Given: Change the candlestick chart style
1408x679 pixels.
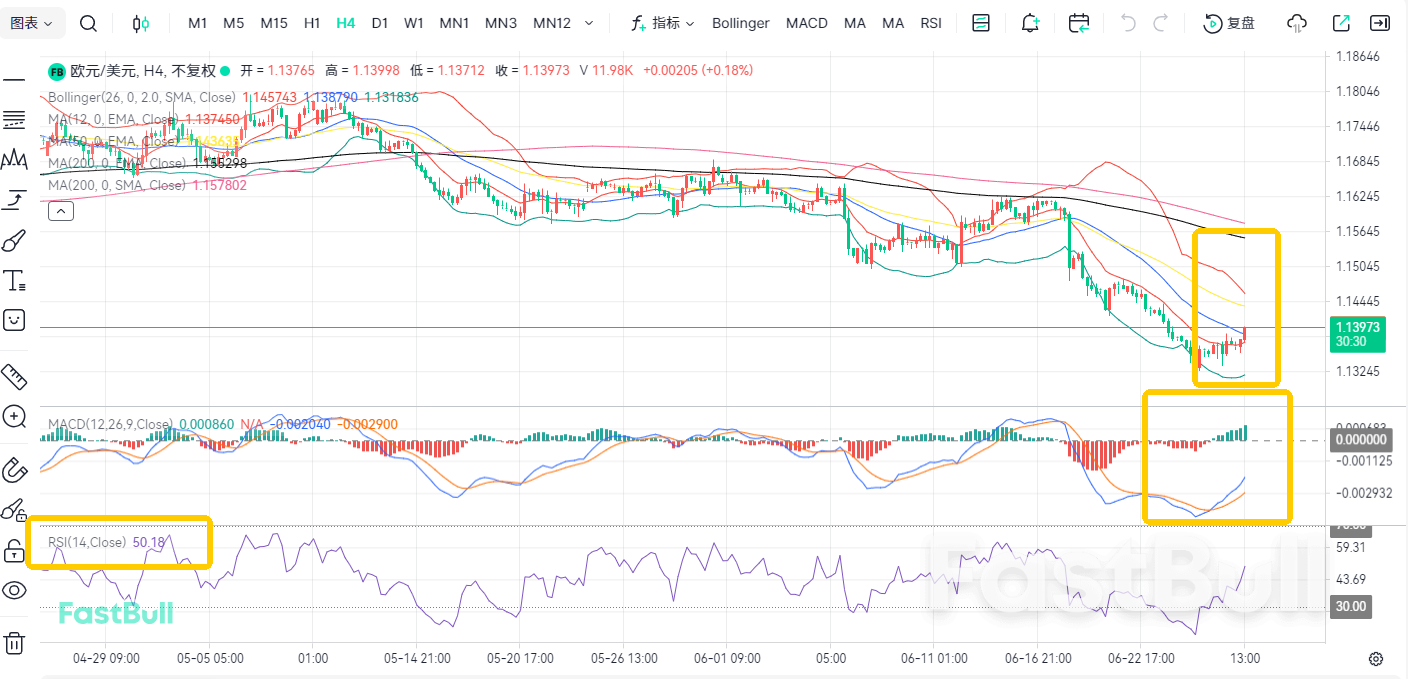Looking at the screenshot, I should [141, 23].
